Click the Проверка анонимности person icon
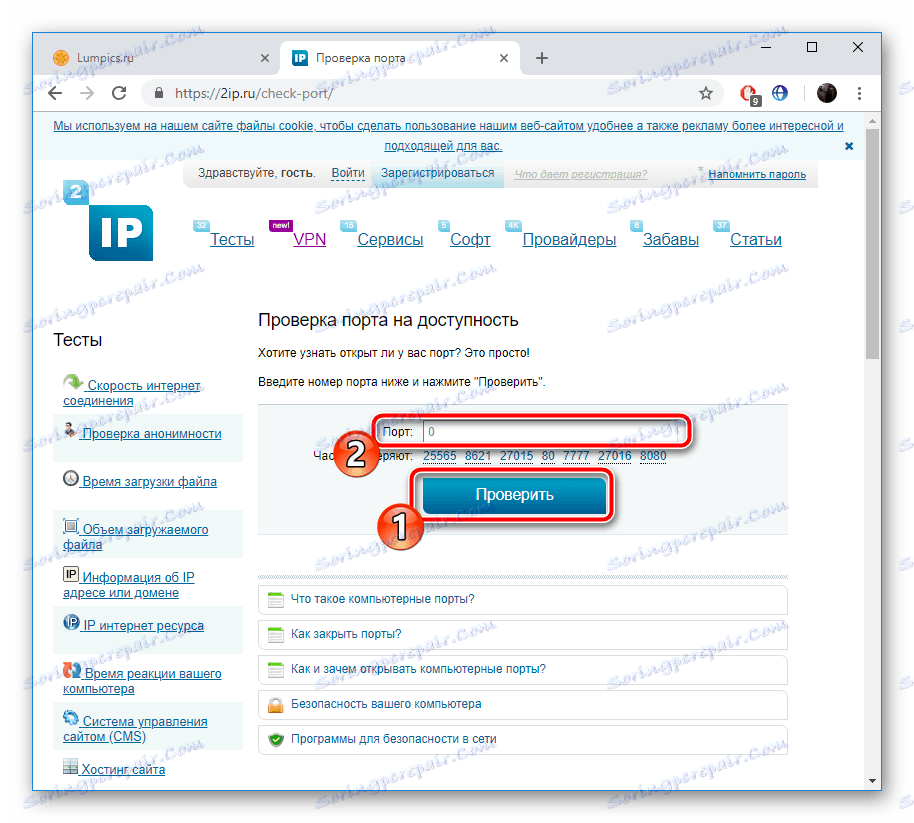Viewport: 914px width, 823px height. click(x=70, y=428)
